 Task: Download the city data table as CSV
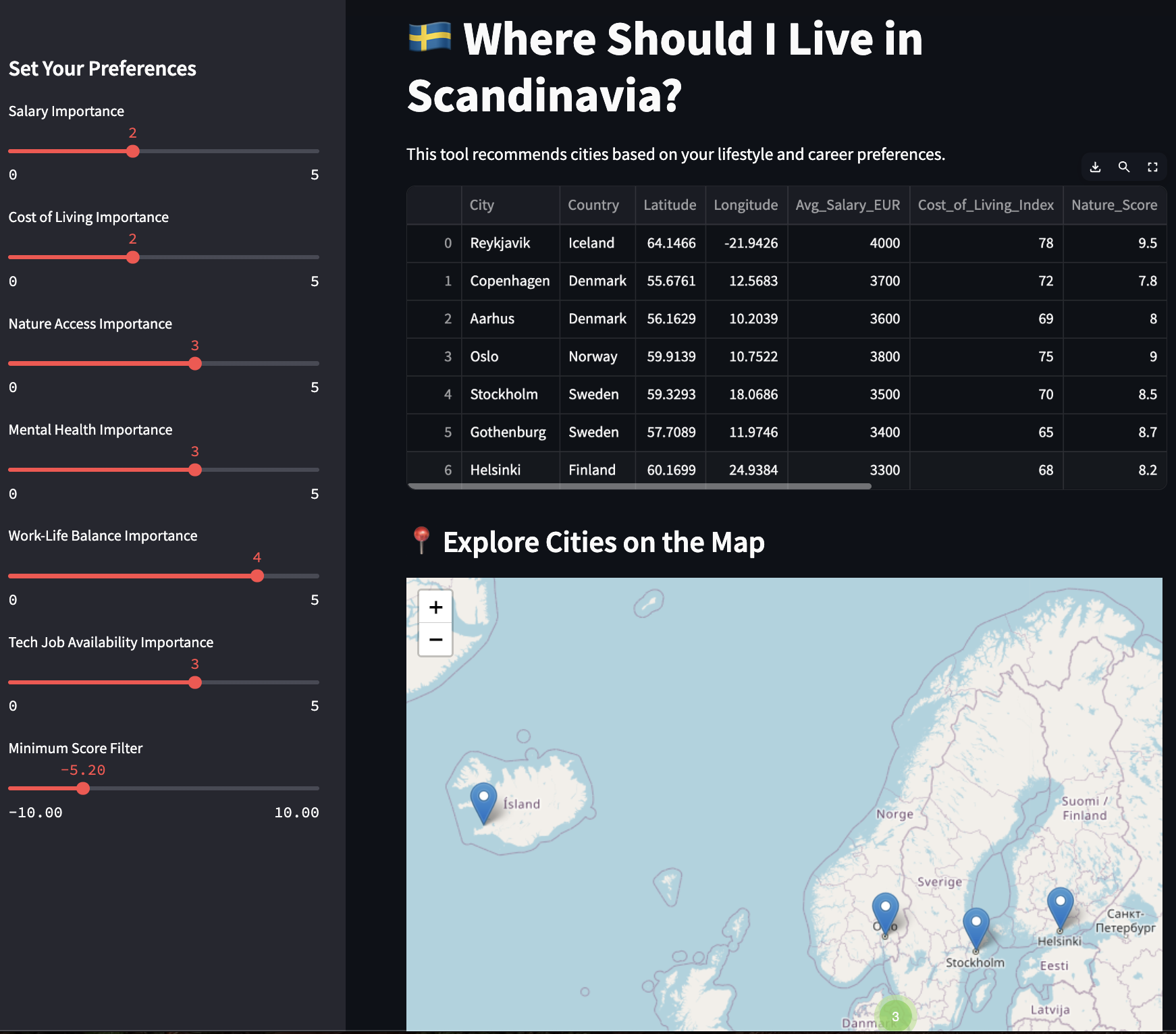[1096, 167]
